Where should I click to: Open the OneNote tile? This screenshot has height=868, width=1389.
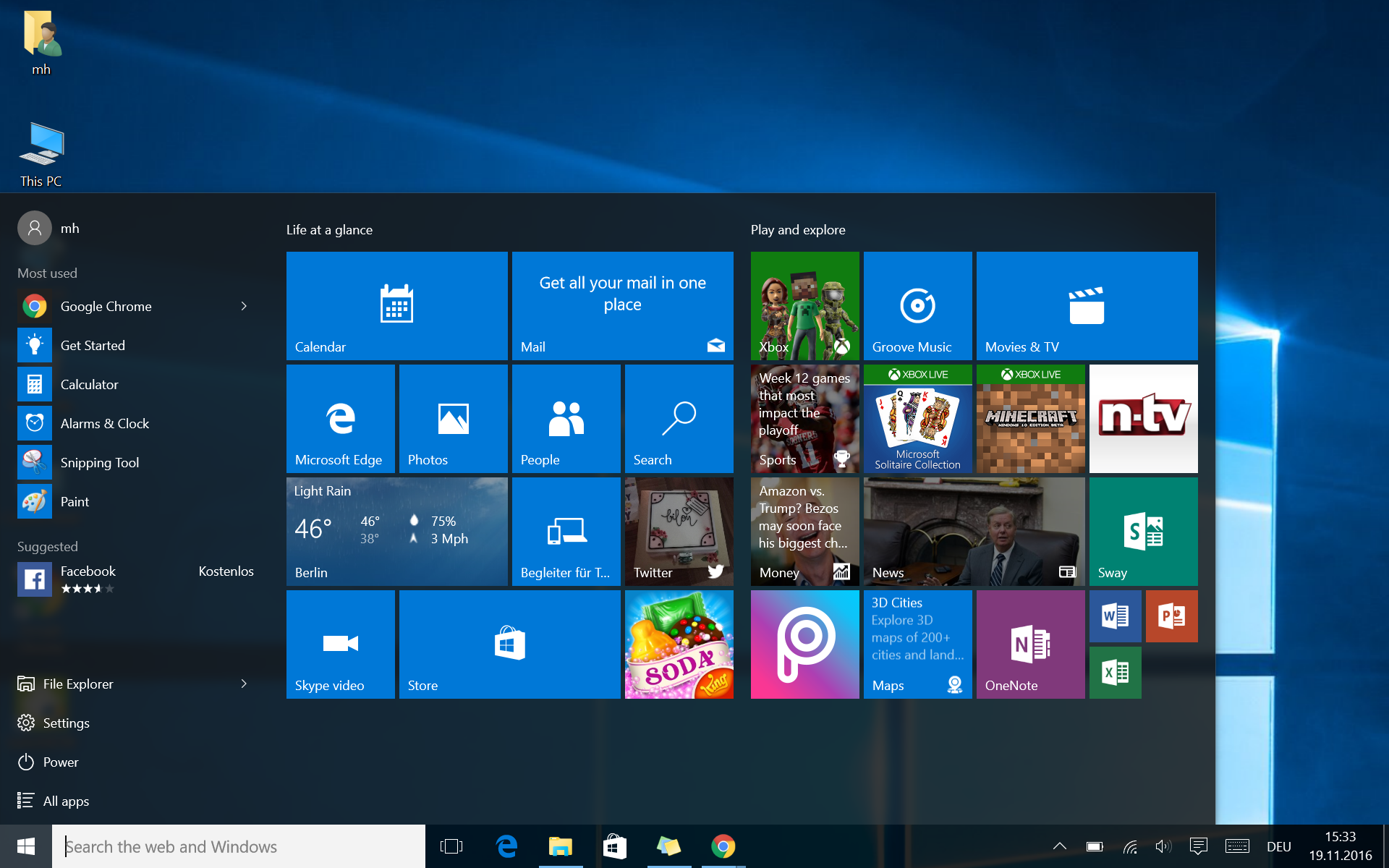point(1030,644)
